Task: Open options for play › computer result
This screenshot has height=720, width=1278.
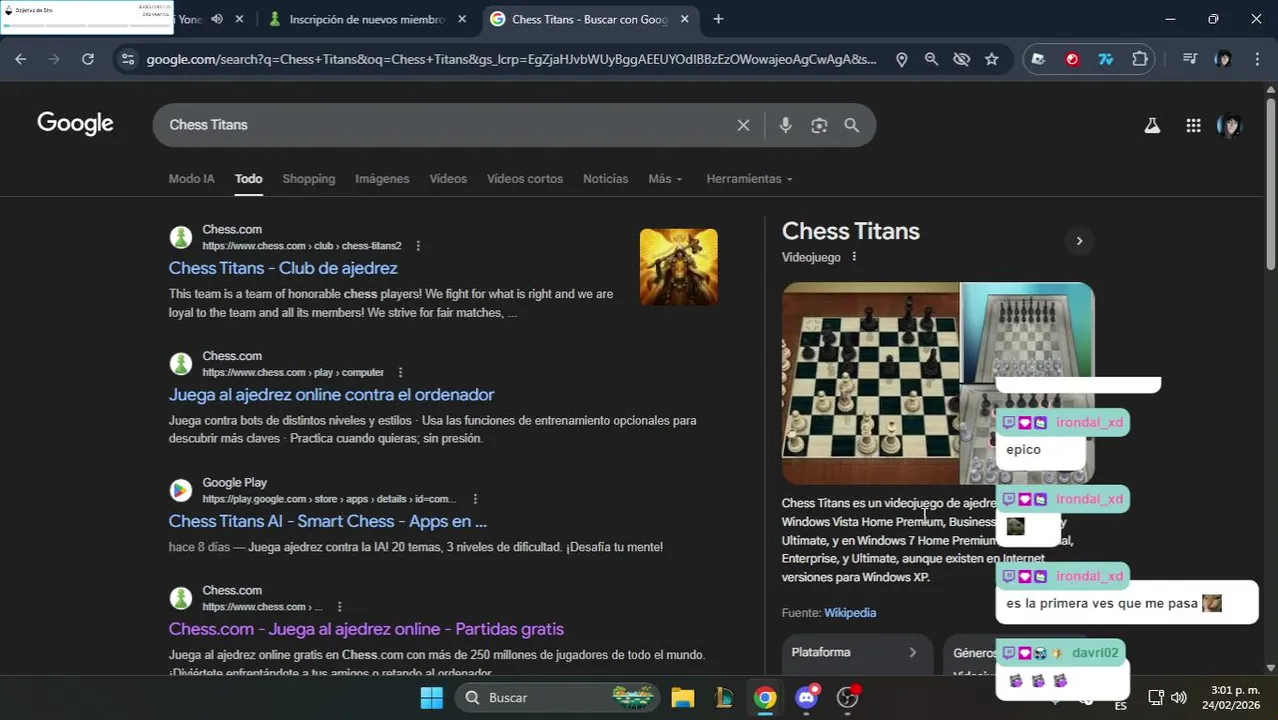Action: point(400,373)
